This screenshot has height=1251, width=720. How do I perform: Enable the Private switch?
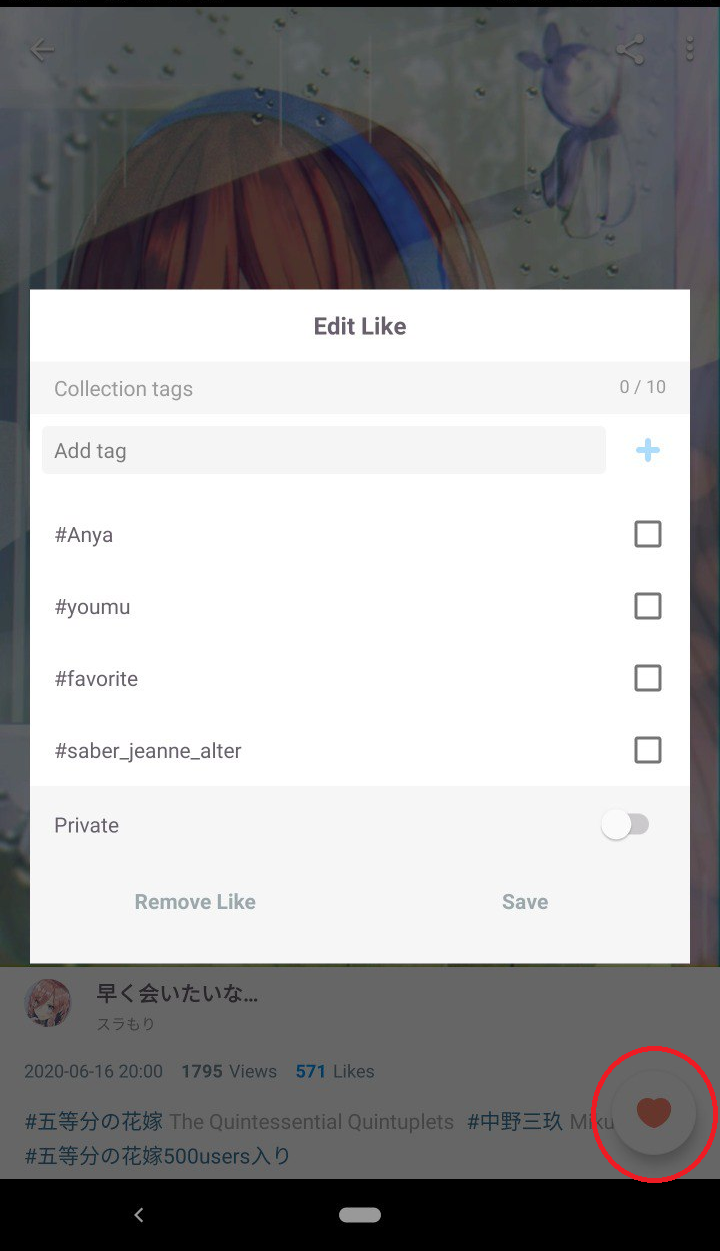click(625, 824)
